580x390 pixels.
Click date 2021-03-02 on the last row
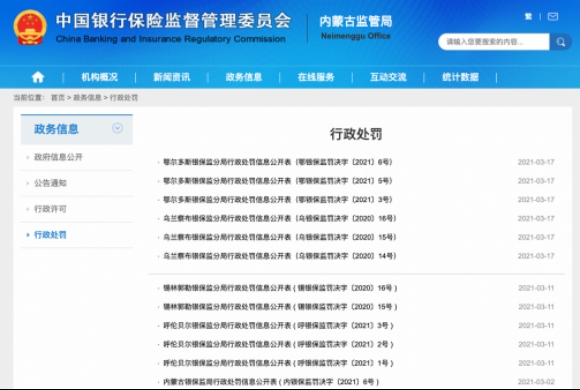[x=536, y=382]
